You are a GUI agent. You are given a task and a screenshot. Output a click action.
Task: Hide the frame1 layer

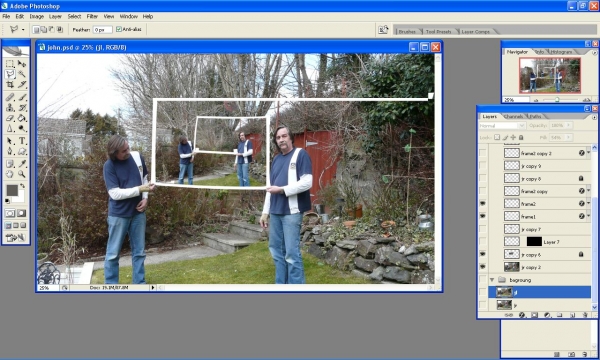pyautogui.click(x=483, y=216)
